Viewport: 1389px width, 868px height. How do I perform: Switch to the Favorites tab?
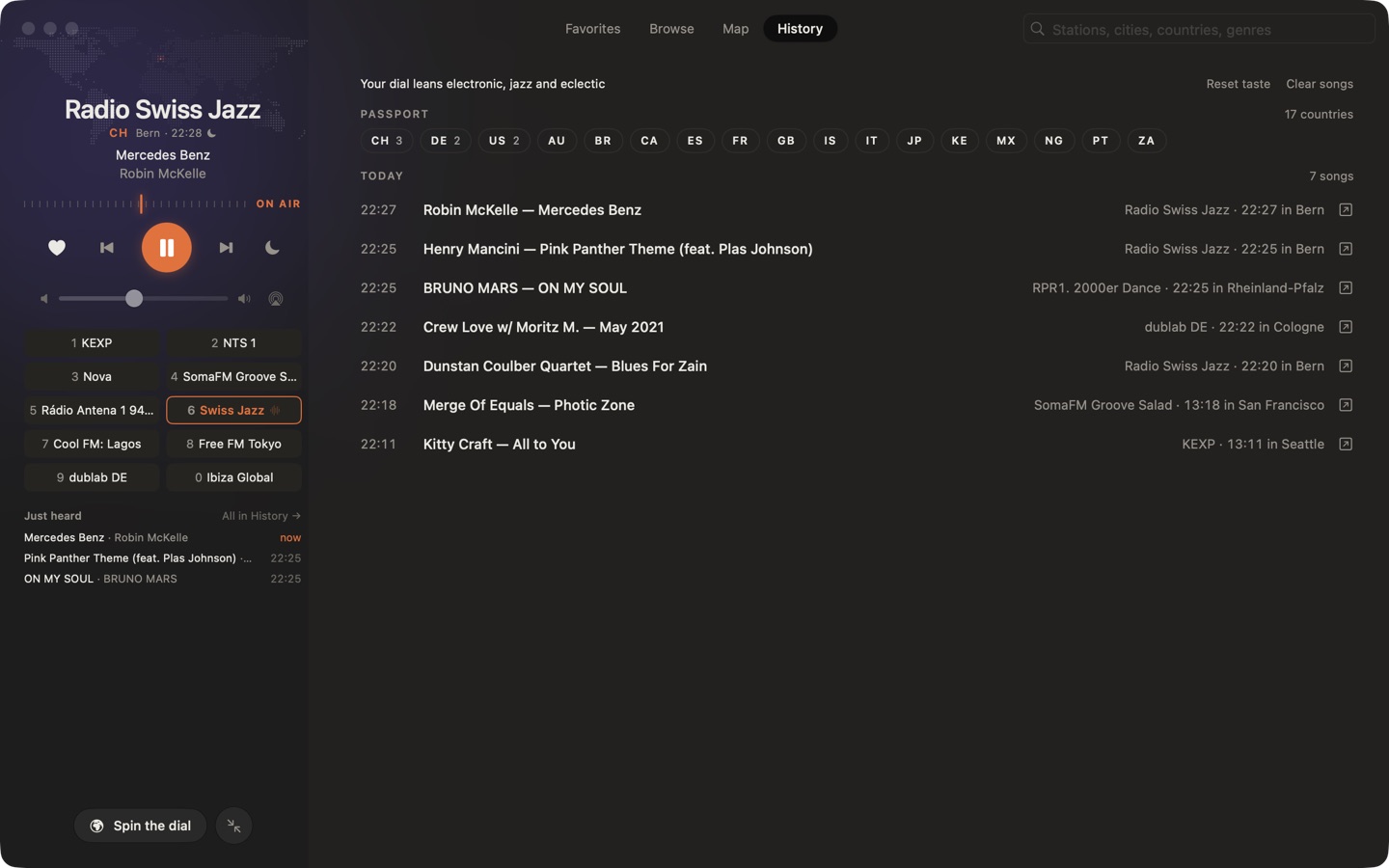tap(593, 29)
